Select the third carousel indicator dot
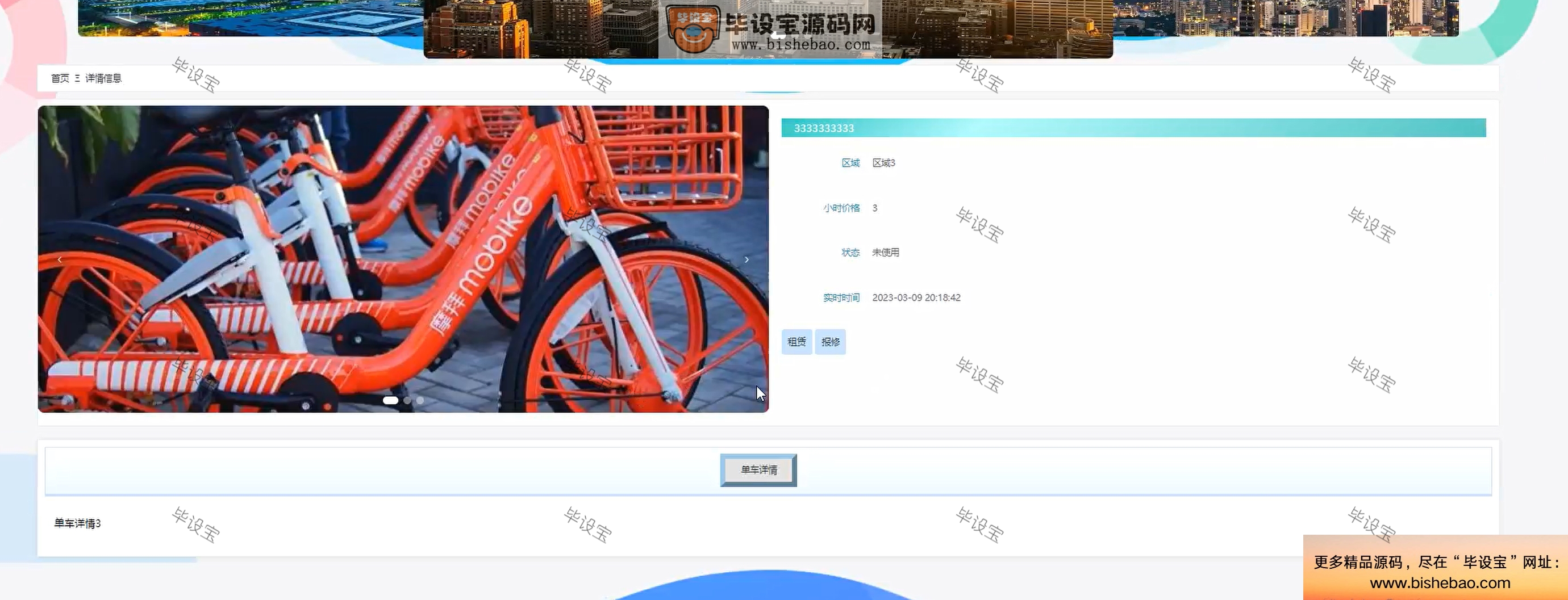Screen dimensions: 1568x600 (420, 400)
